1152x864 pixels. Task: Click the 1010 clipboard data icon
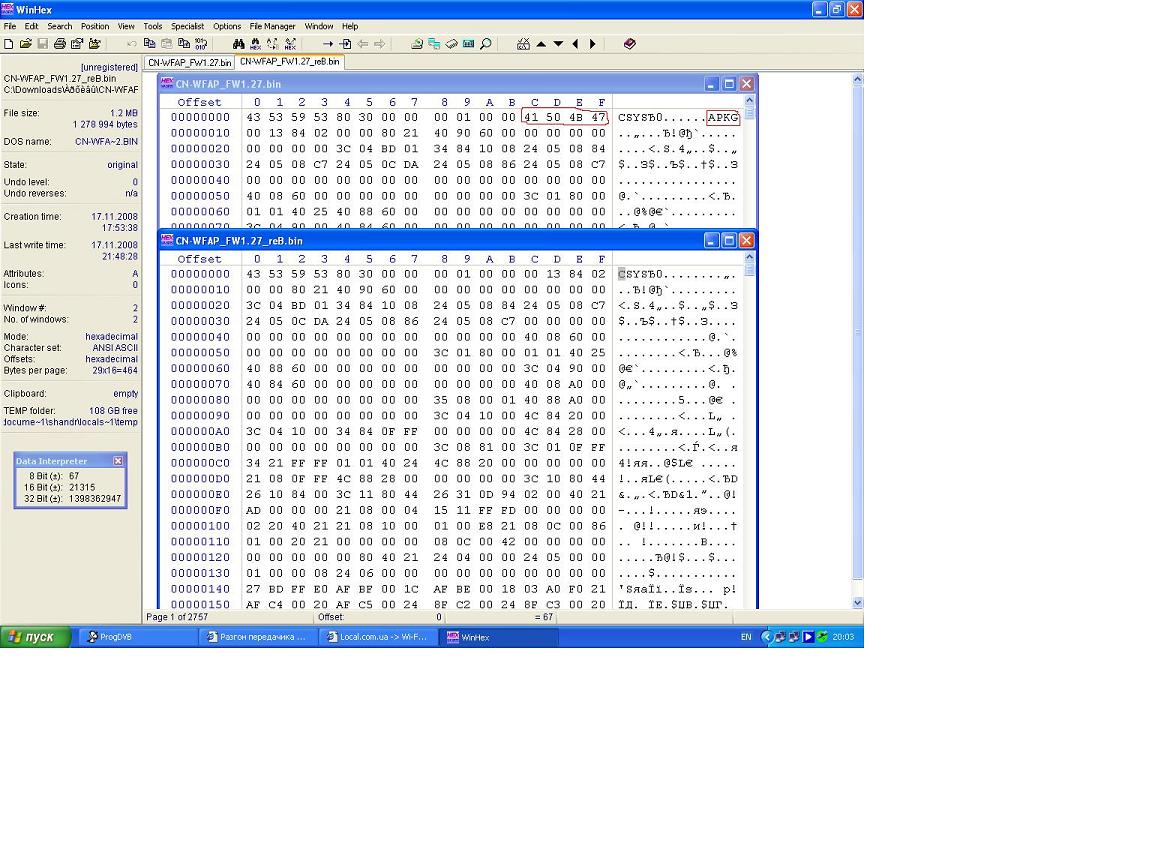click(x=201, y=44)
